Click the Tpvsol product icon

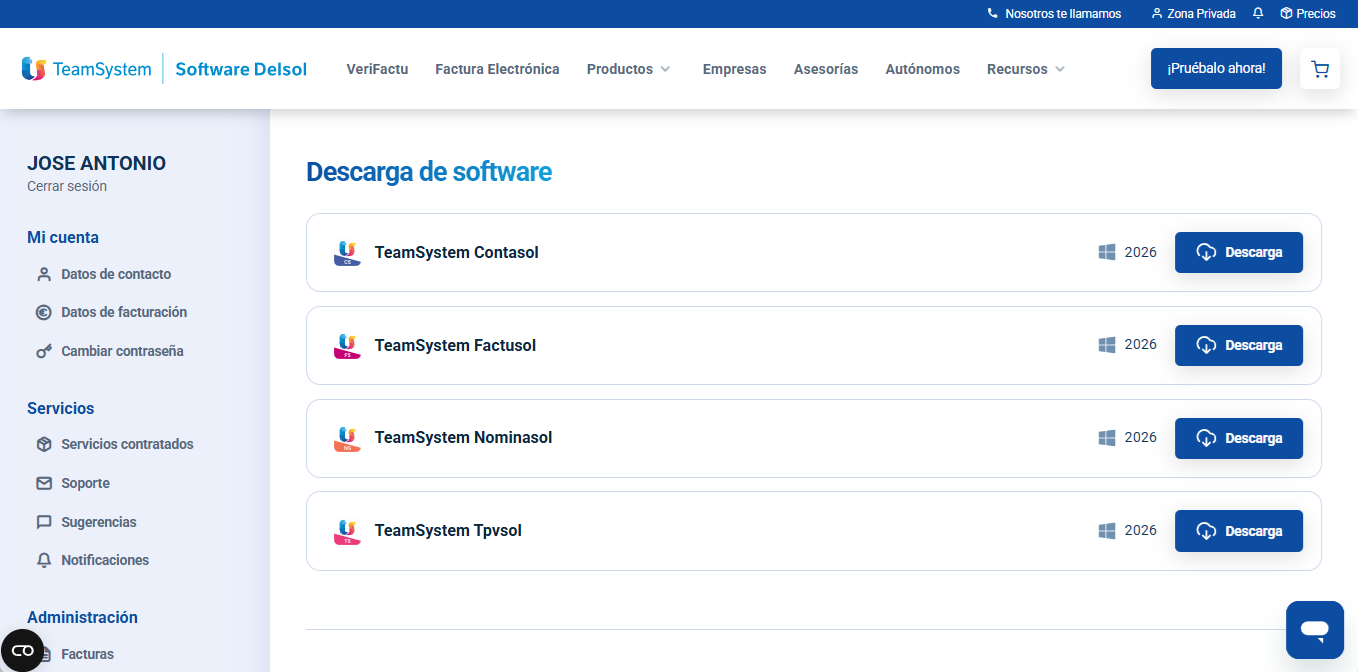[x=346, y=531]
